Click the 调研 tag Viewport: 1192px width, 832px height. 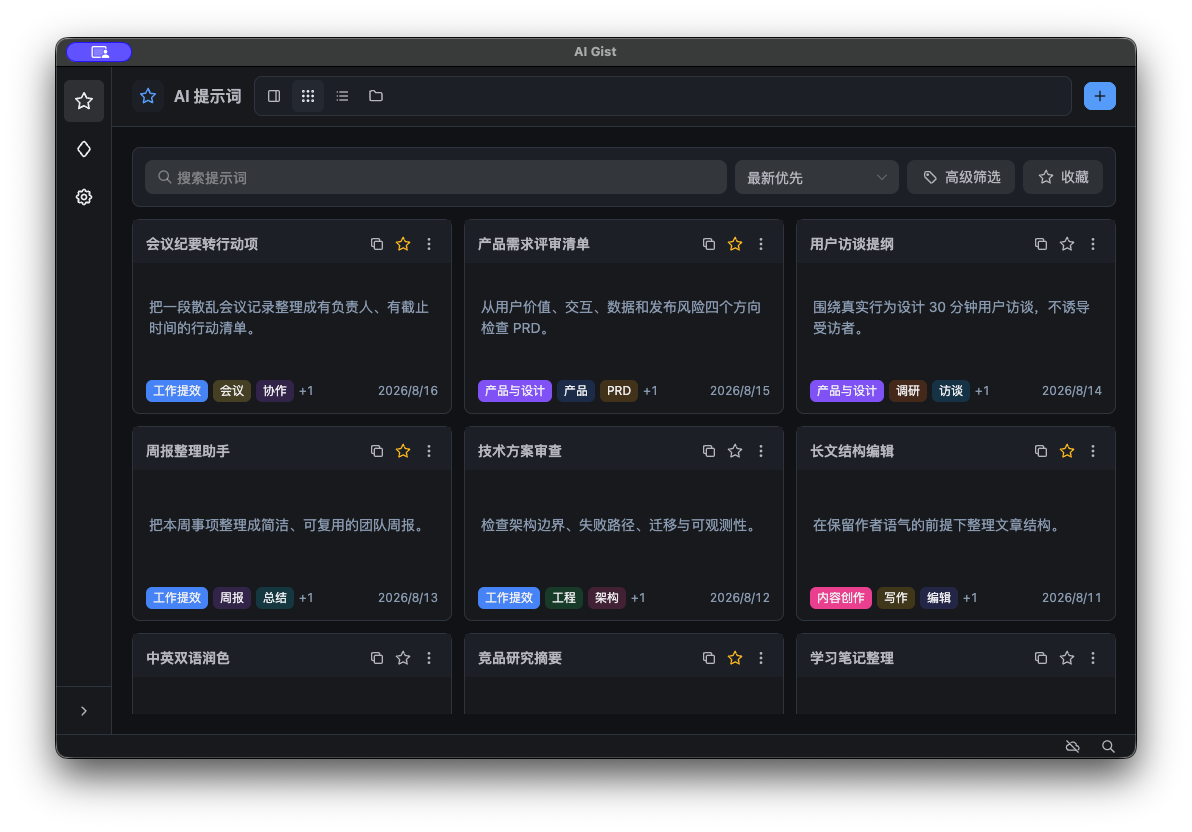pyautogui.click(x=908, y=391)
